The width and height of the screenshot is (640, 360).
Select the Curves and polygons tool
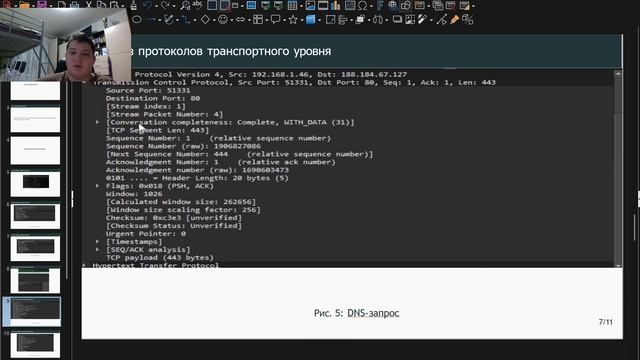(x=169, y=19)
